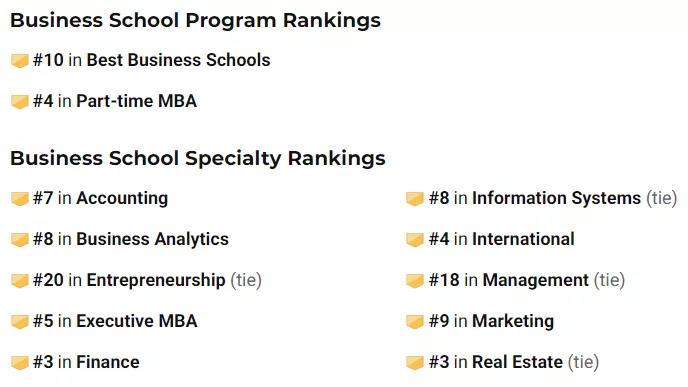The height and width of the screenshot is (387, 688).
Task: Follow the Information Systems ranking link
Action: [x=556, y=198]
